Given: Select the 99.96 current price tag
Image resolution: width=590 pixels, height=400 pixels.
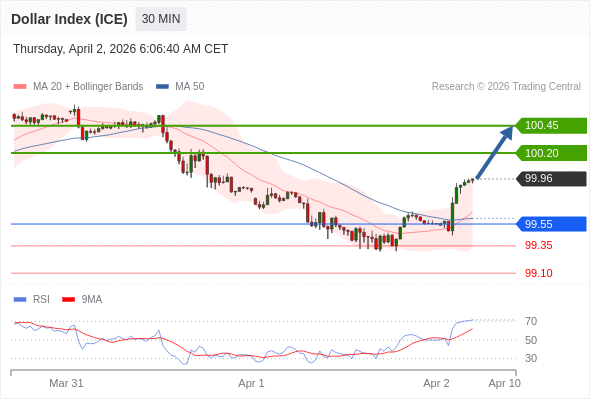Looking at the screenshot, I should (x=550, y=178).
